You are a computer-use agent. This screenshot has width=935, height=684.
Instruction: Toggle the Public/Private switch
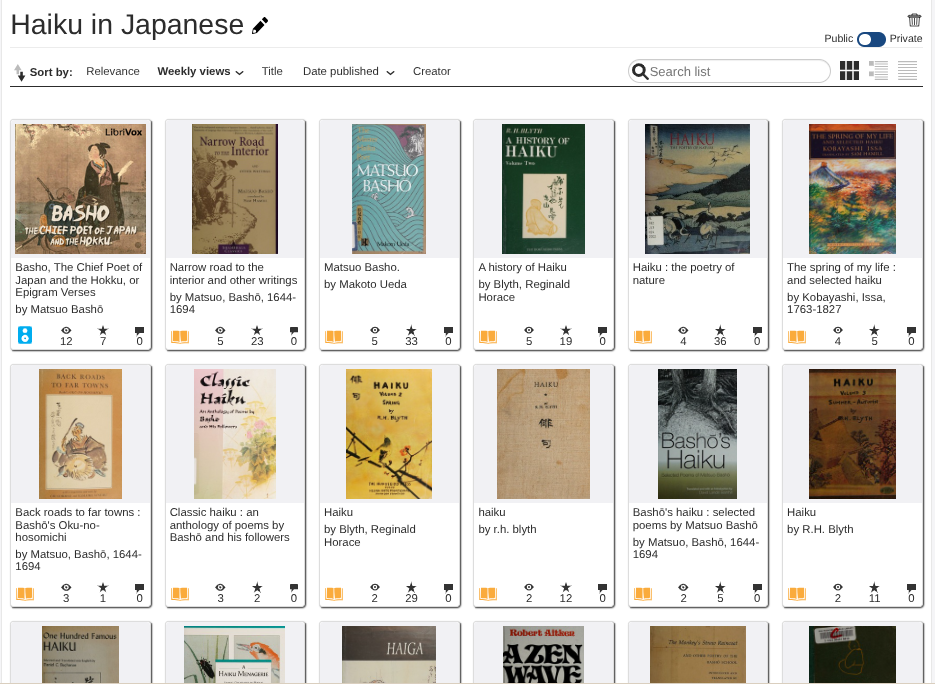pyautogui.click(x=871, y=39)
